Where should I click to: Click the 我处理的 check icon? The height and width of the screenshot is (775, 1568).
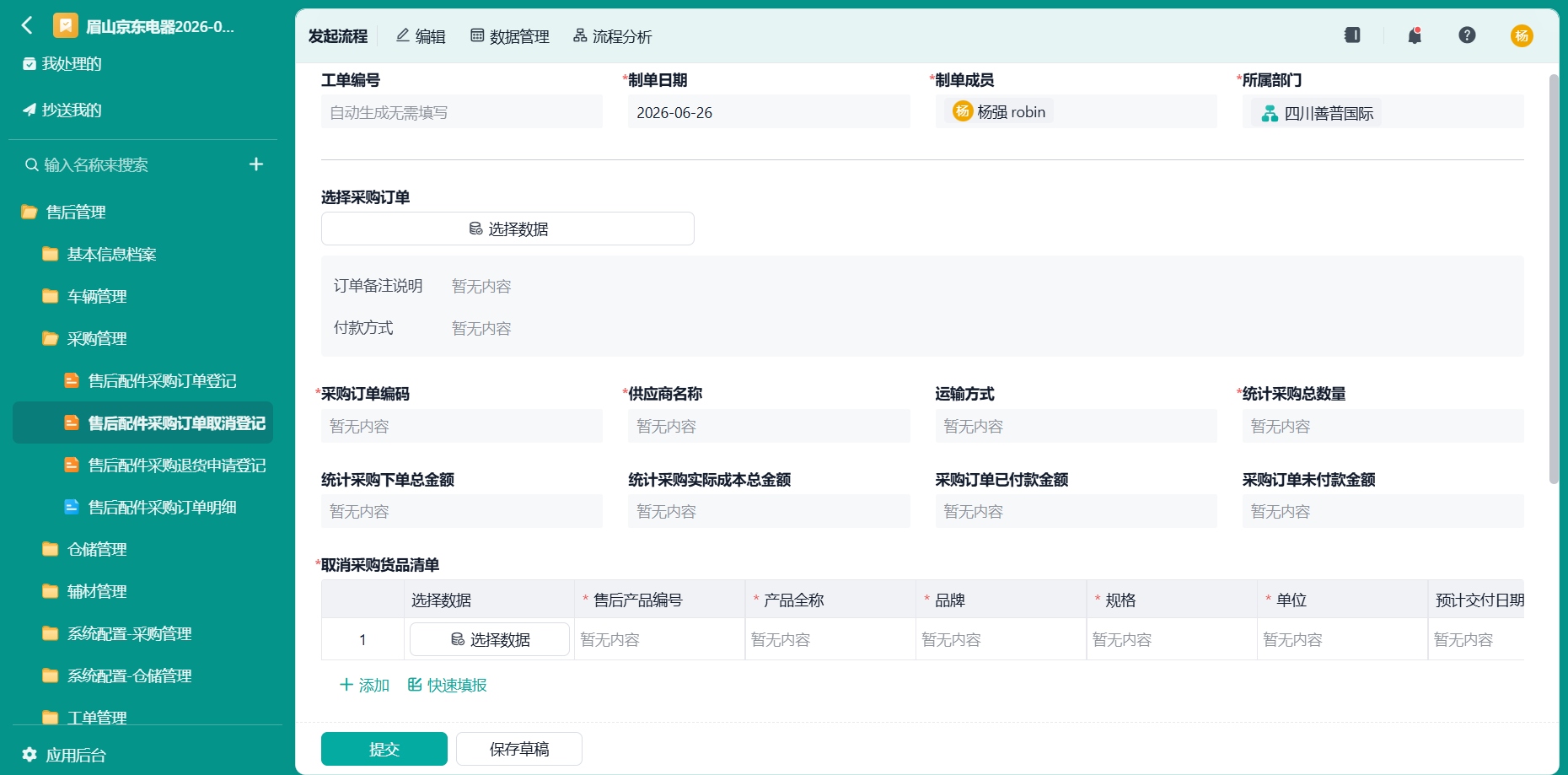pyautogui.click(x=30, y=64)
